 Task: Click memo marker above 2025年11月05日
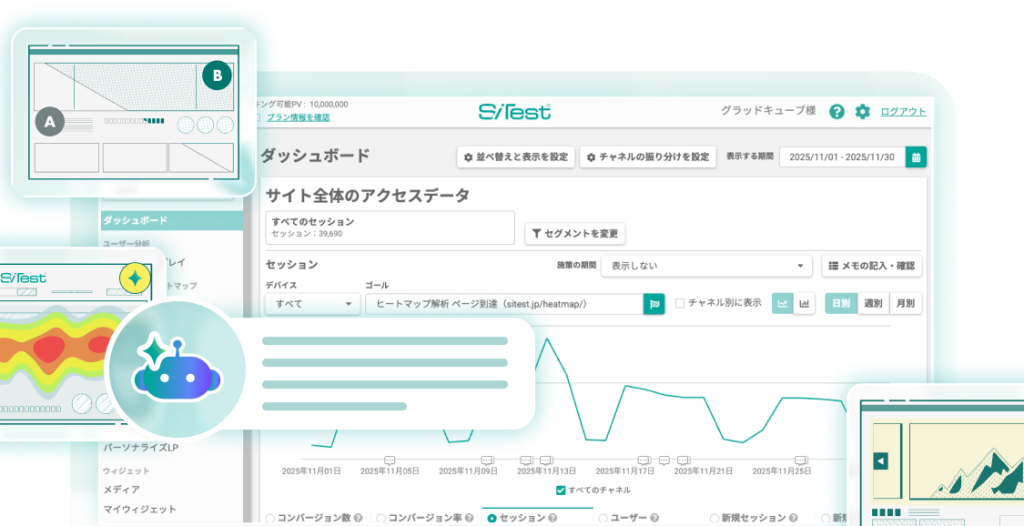[390, 459]
